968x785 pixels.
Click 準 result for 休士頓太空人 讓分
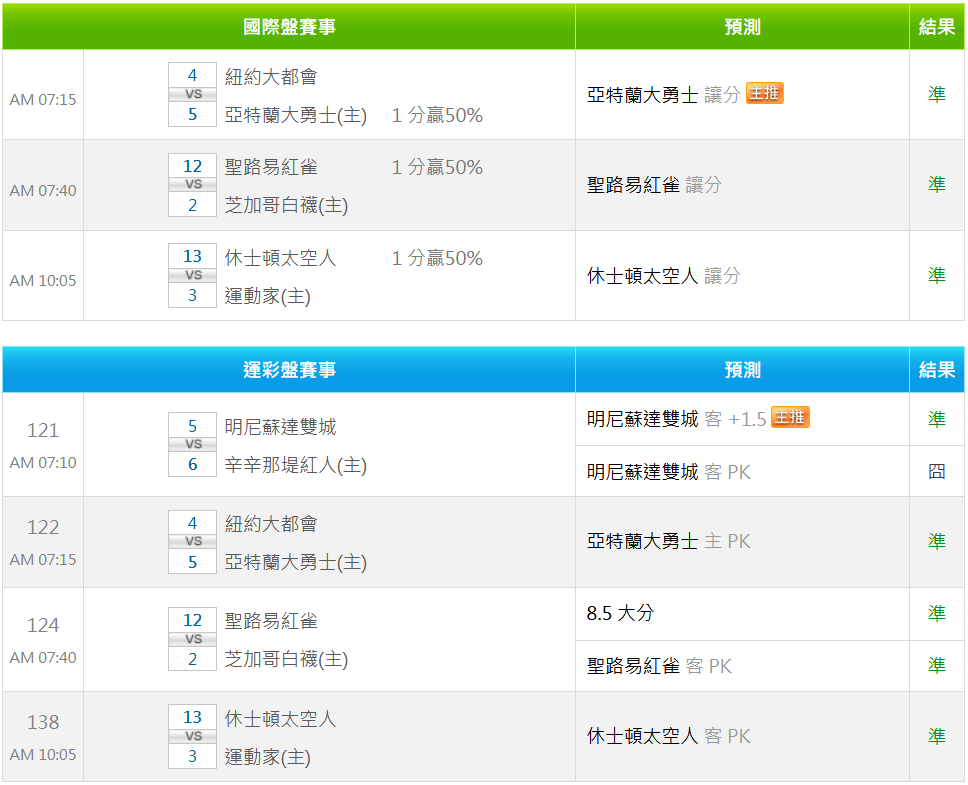point(937,275)
